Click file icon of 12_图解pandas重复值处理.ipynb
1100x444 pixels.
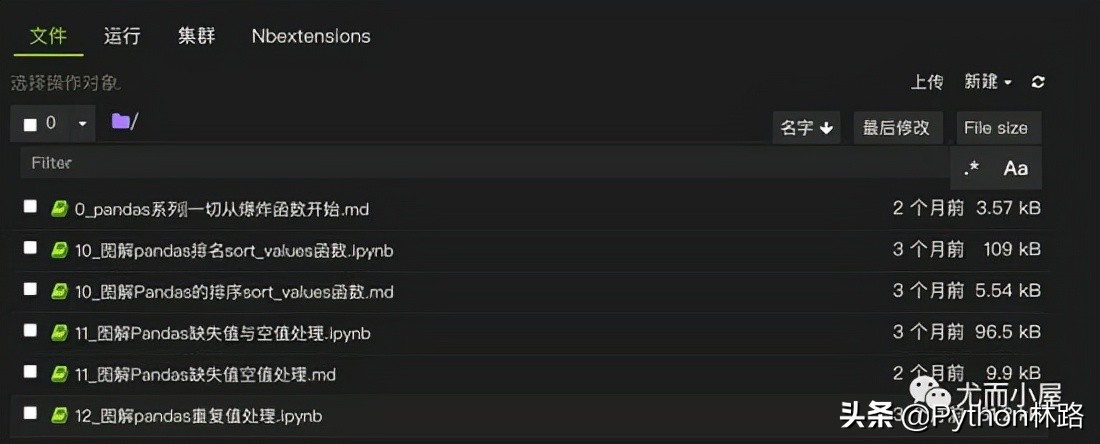59,414
